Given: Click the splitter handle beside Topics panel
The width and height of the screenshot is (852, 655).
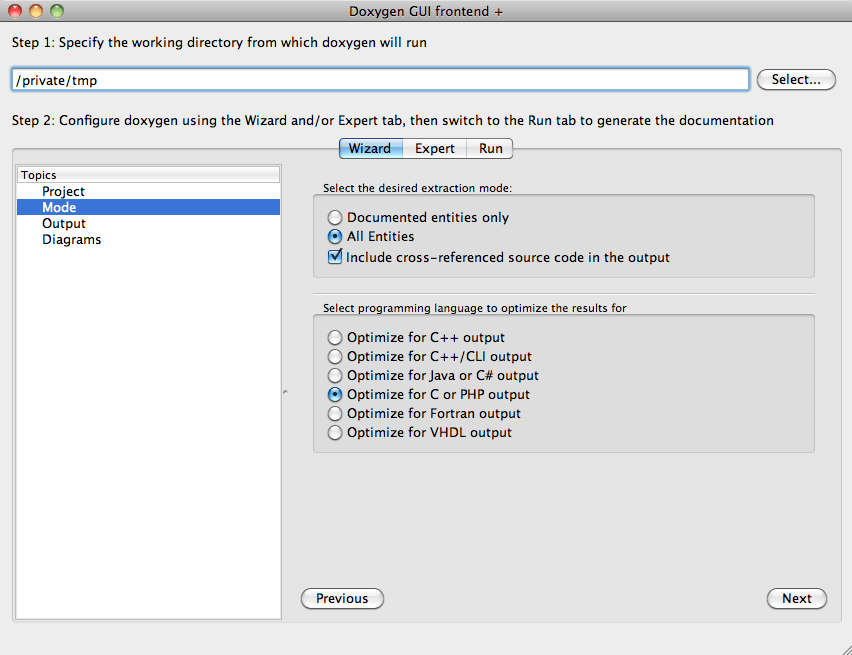Looking at the screenshot, I should coord(286,392).
